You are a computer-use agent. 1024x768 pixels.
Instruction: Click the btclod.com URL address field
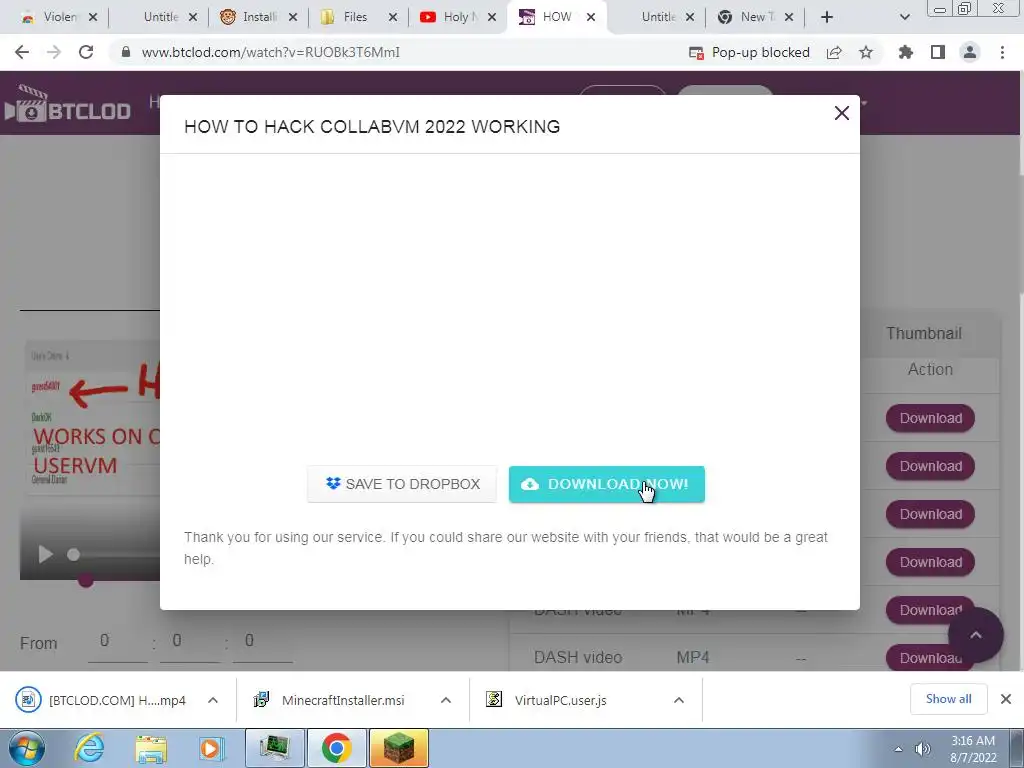point(270,52)
